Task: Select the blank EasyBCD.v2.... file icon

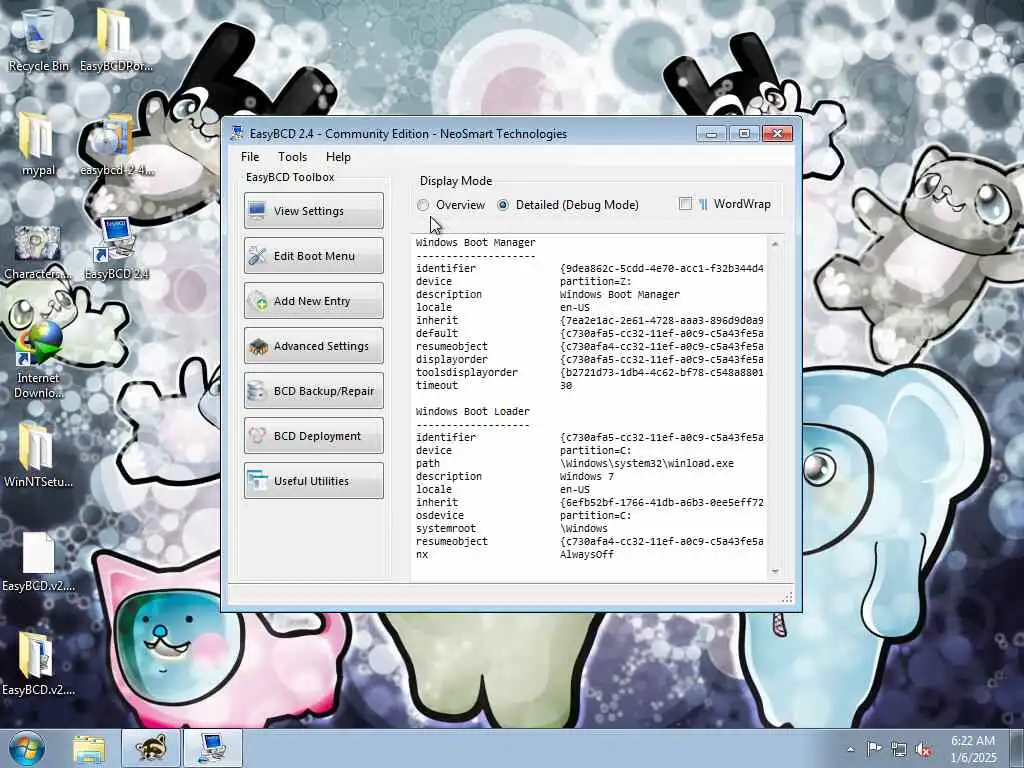Action: click(38, 562)
